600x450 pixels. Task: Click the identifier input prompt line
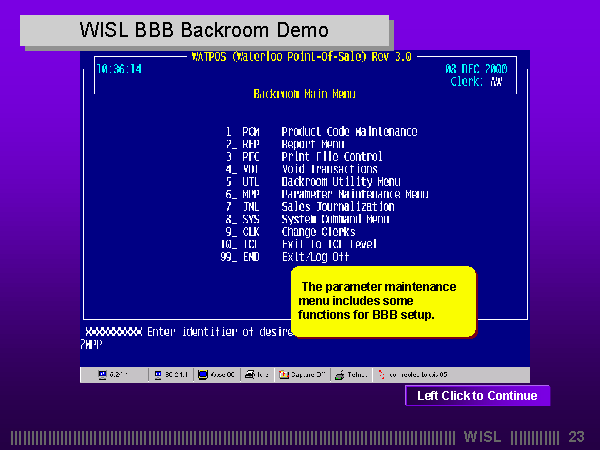pyautogui.click(x=180, y=331)
